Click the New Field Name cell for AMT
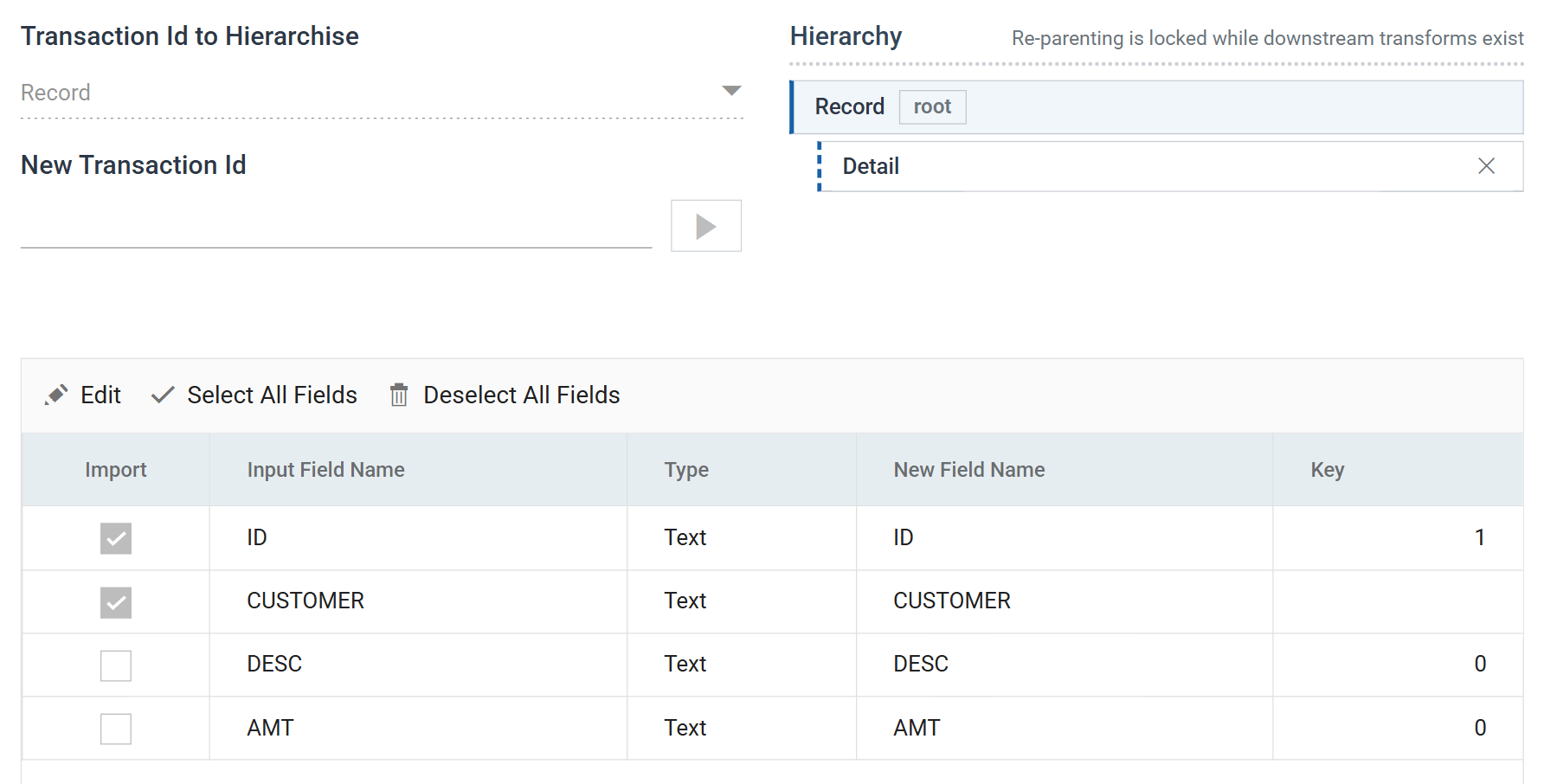This screenshot has width=1544, height=784. [x=1065, y=729]
